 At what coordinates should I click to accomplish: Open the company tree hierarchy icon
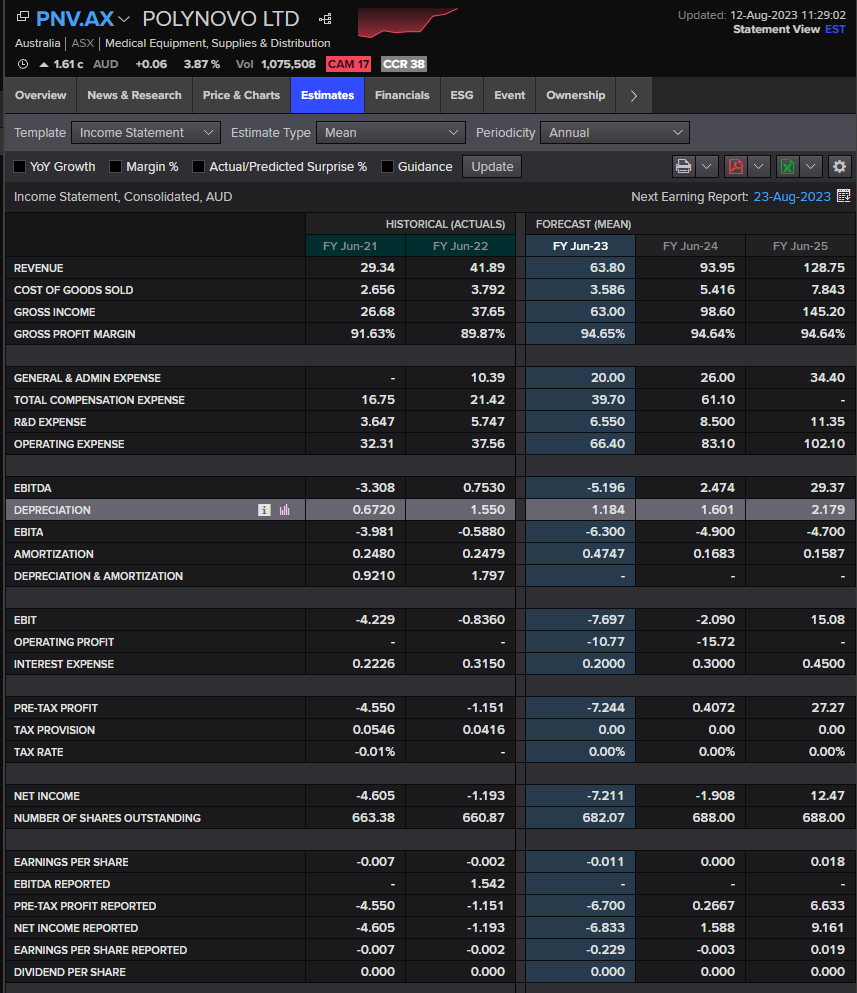pyautogui.click(x=325, y=19)
